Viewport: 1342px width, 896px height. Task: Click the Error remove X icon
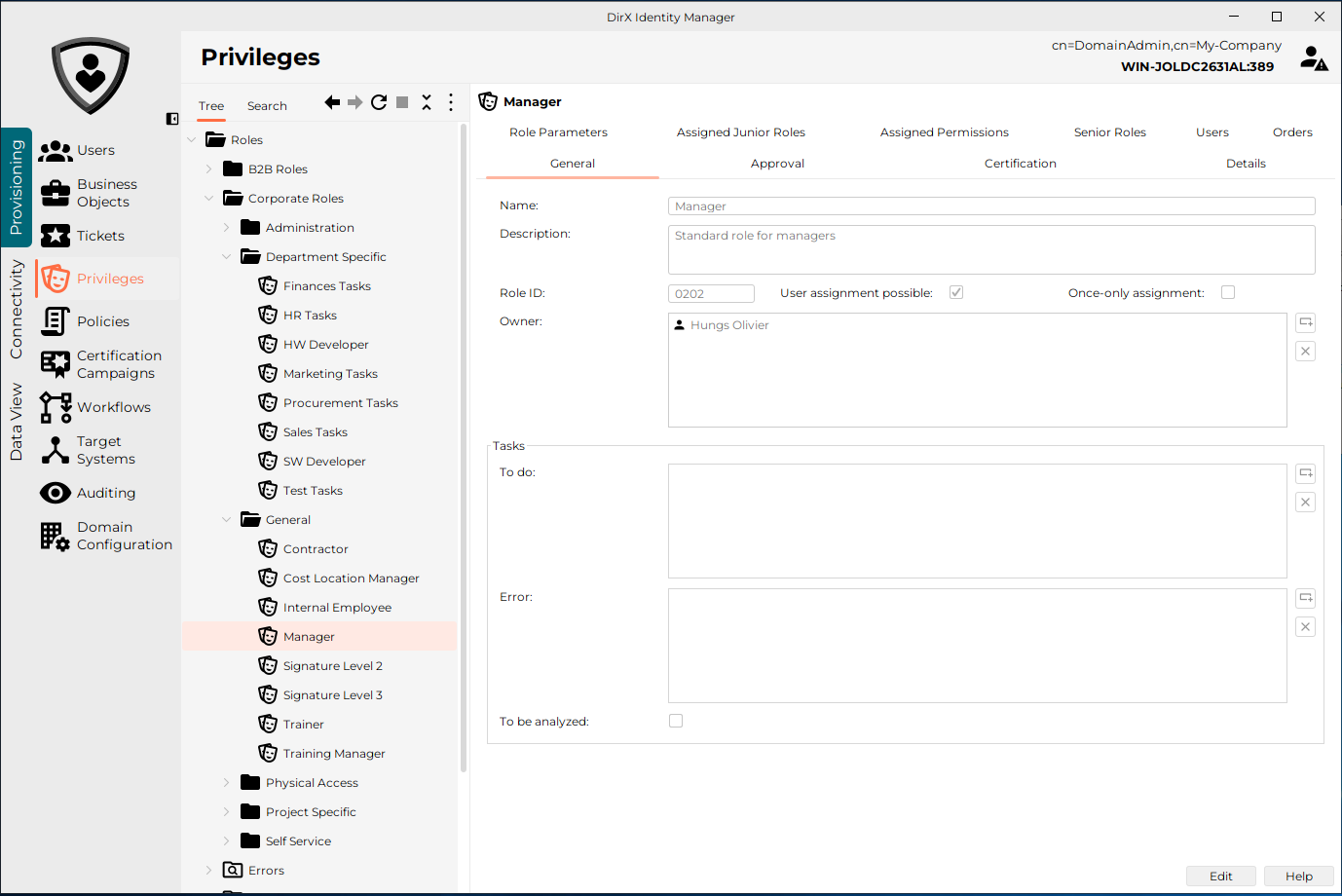point(1306,627)
